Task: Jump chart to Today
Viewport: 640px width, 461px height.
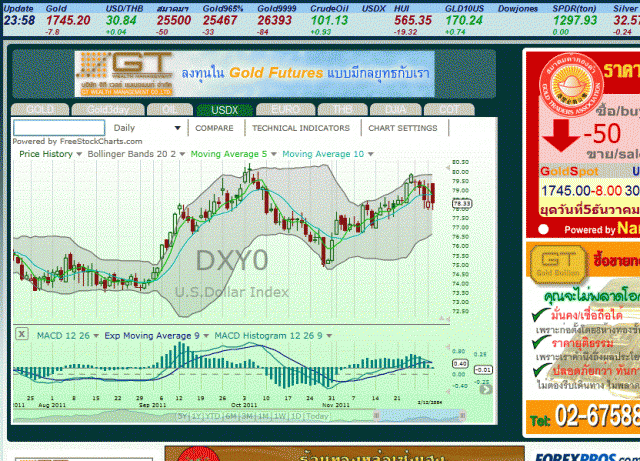Action: tap(317, 416)
